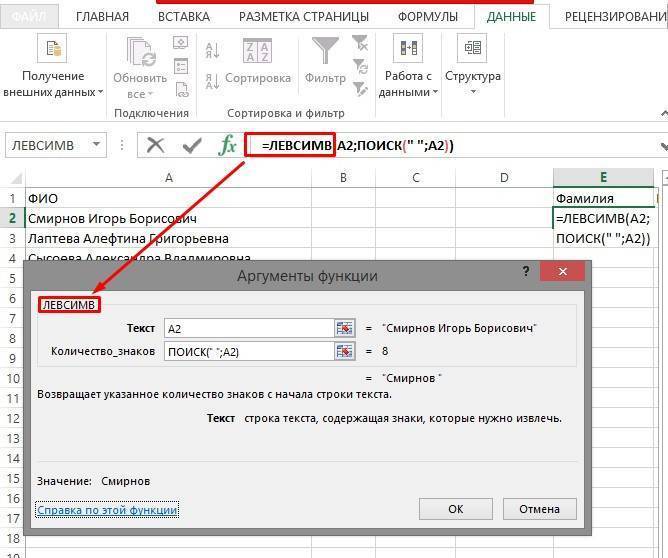Click cell E2 containing the ЛЕВСИМВ formula
The height and width of the screenshot is (558, 668).
point(603,218)
